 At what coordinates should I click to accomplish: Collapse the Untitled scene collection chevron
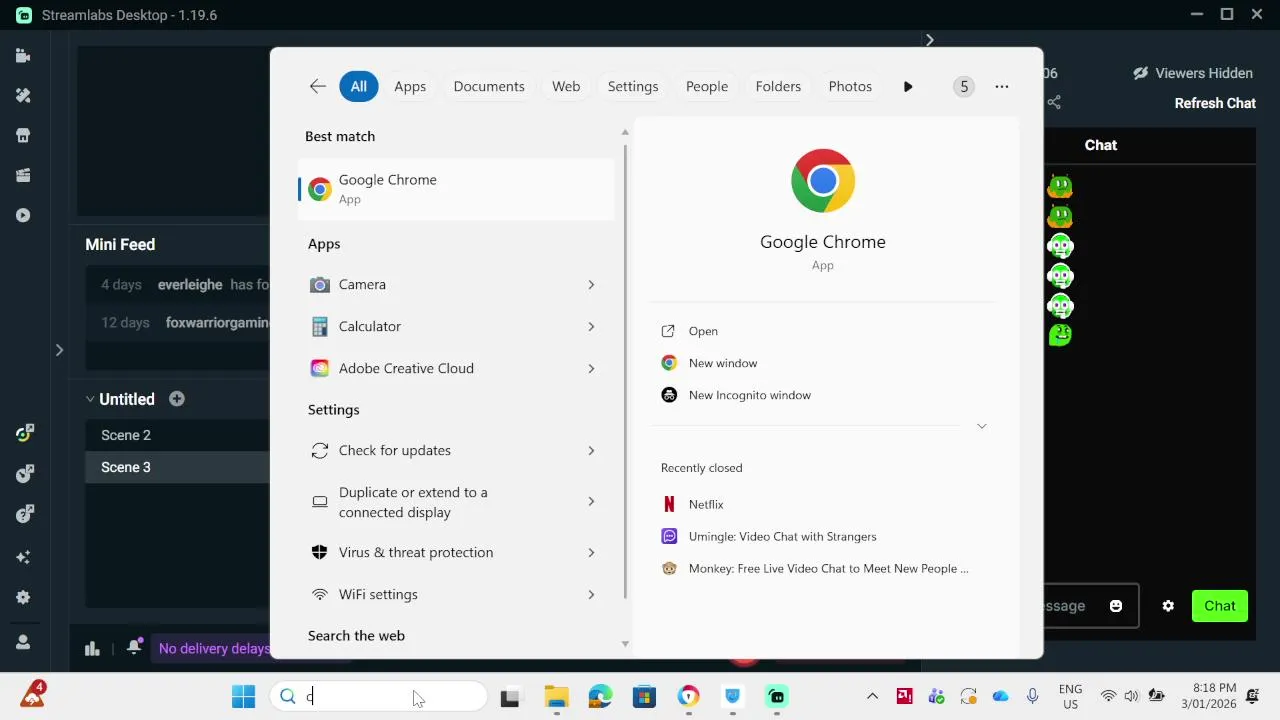click(90, 399)
